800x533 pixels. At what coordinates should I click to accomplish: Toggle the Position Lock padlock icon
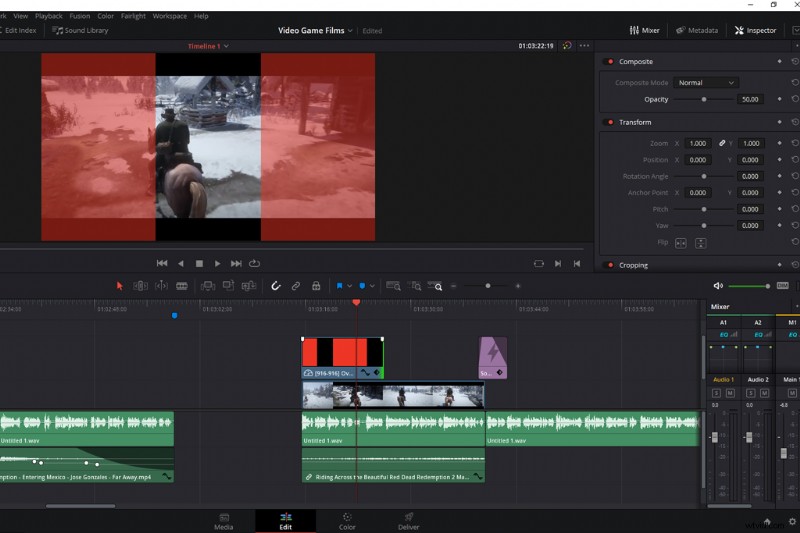(316, 286)
